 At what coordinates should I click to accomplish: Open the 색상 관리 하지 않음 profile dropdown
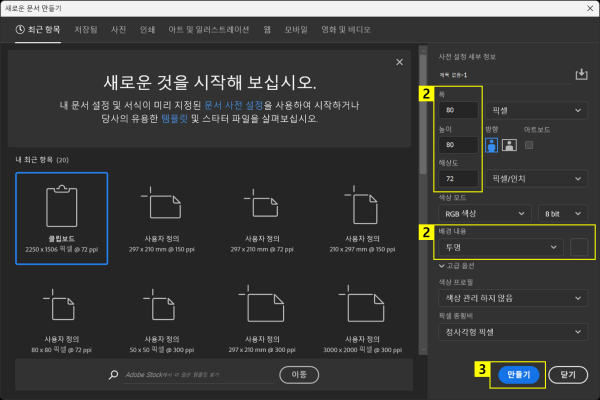(x=513, y=298)
